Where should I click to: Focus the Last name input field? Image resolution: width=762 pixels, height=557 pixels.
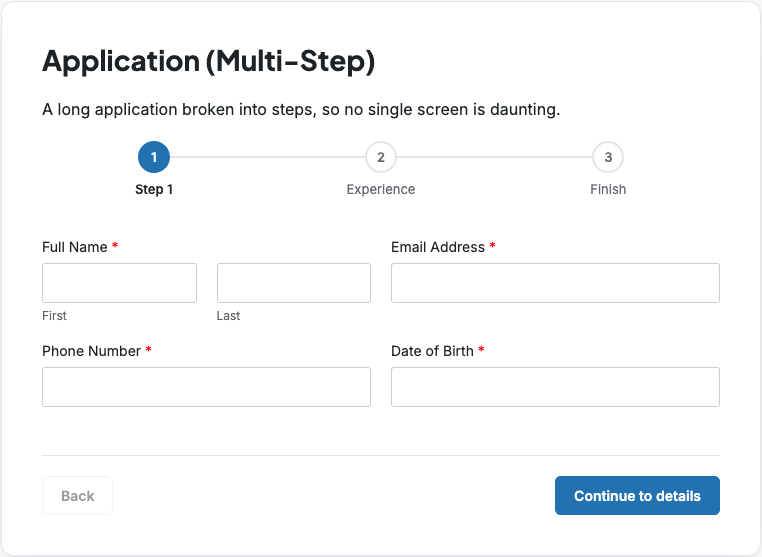(x=294, y=283)
